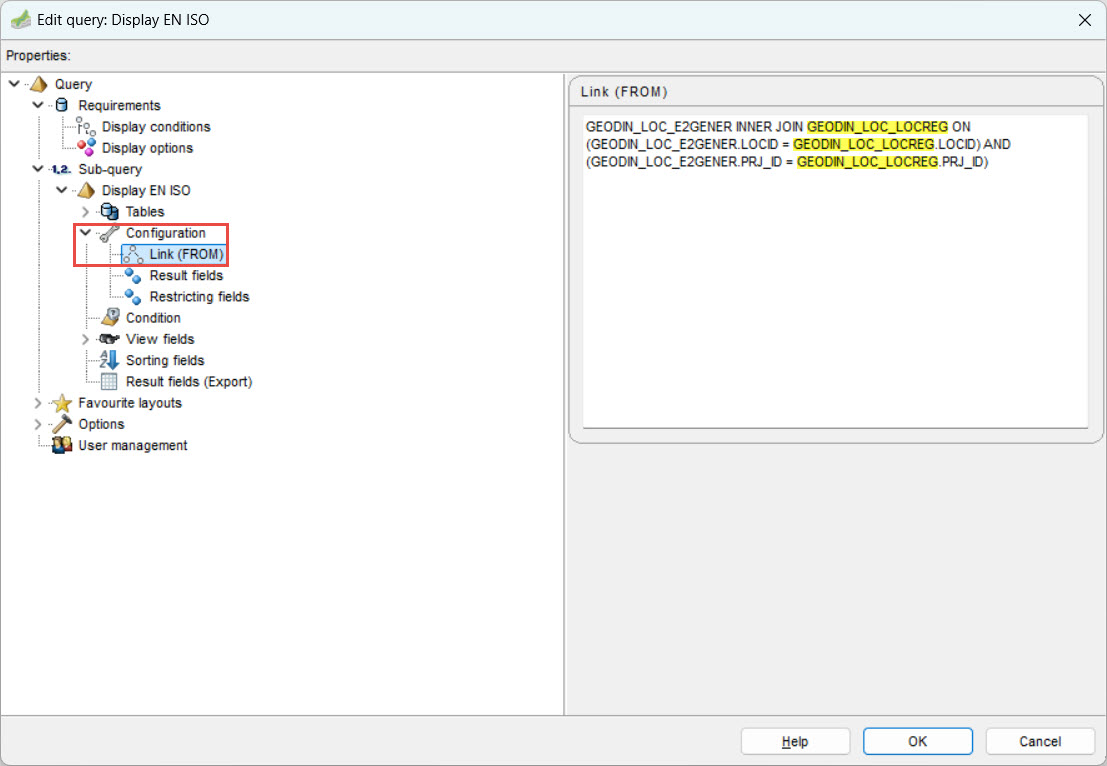Click the Sorting fields A-Z icon
Screen dimensions: 1107x766
click(x=109, y=360)
